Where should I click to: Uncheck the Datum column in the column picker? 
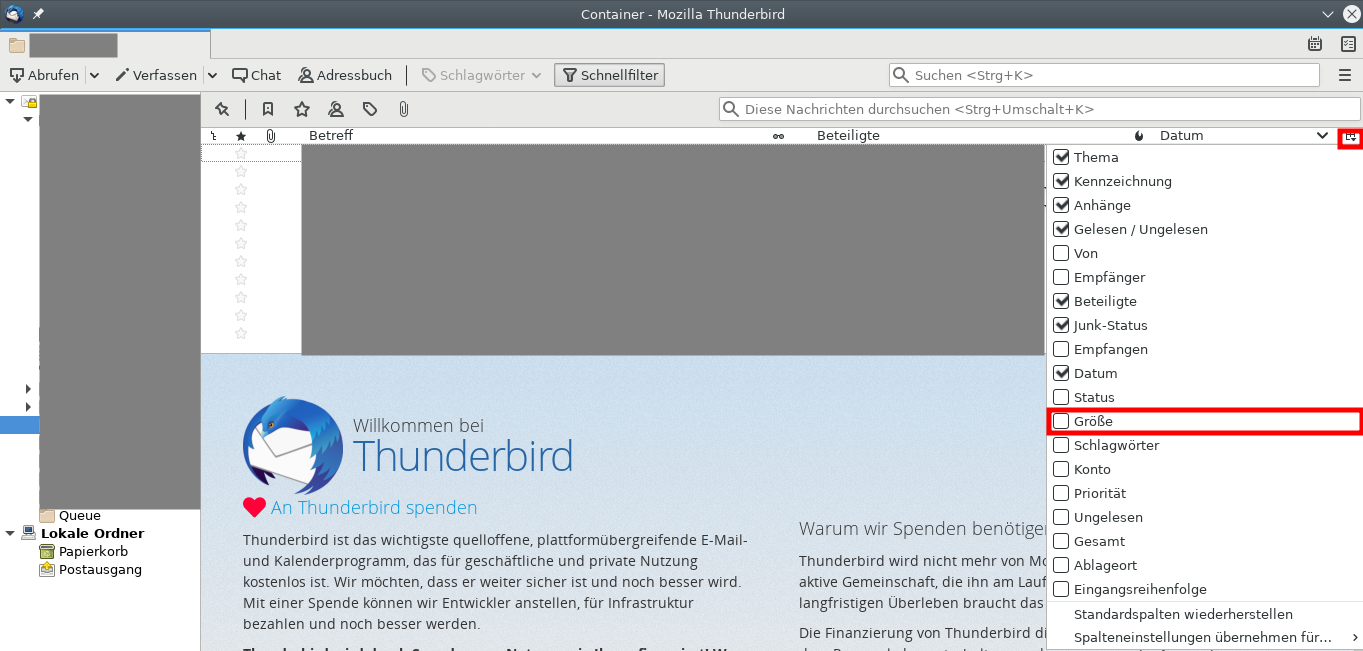[x=1204, y=373]
